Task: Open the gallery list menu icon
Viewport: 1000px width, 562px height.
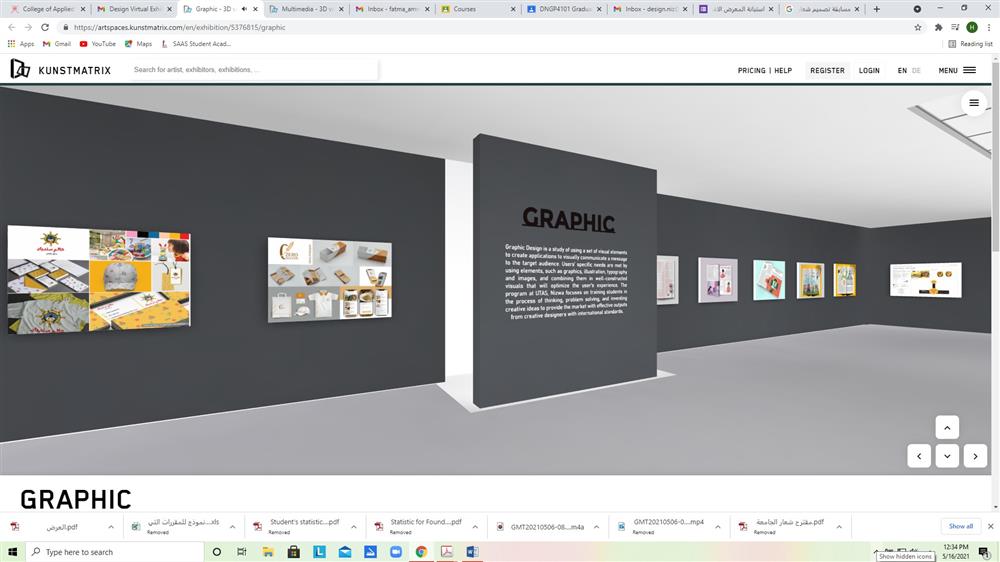Action: pos(974,103)
